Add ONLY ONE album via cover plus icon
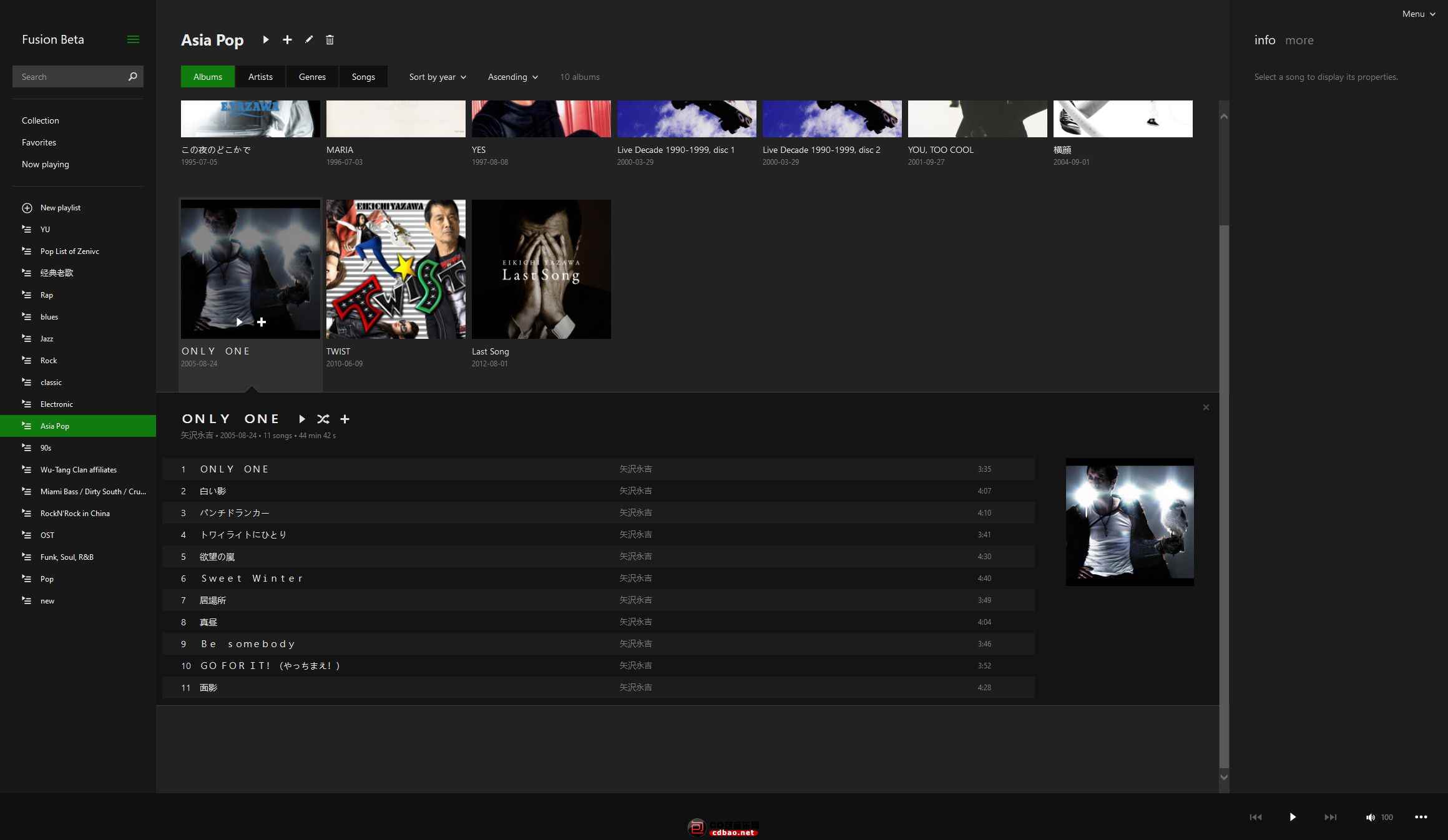The image size is (1448, 840). click(262, 322)
